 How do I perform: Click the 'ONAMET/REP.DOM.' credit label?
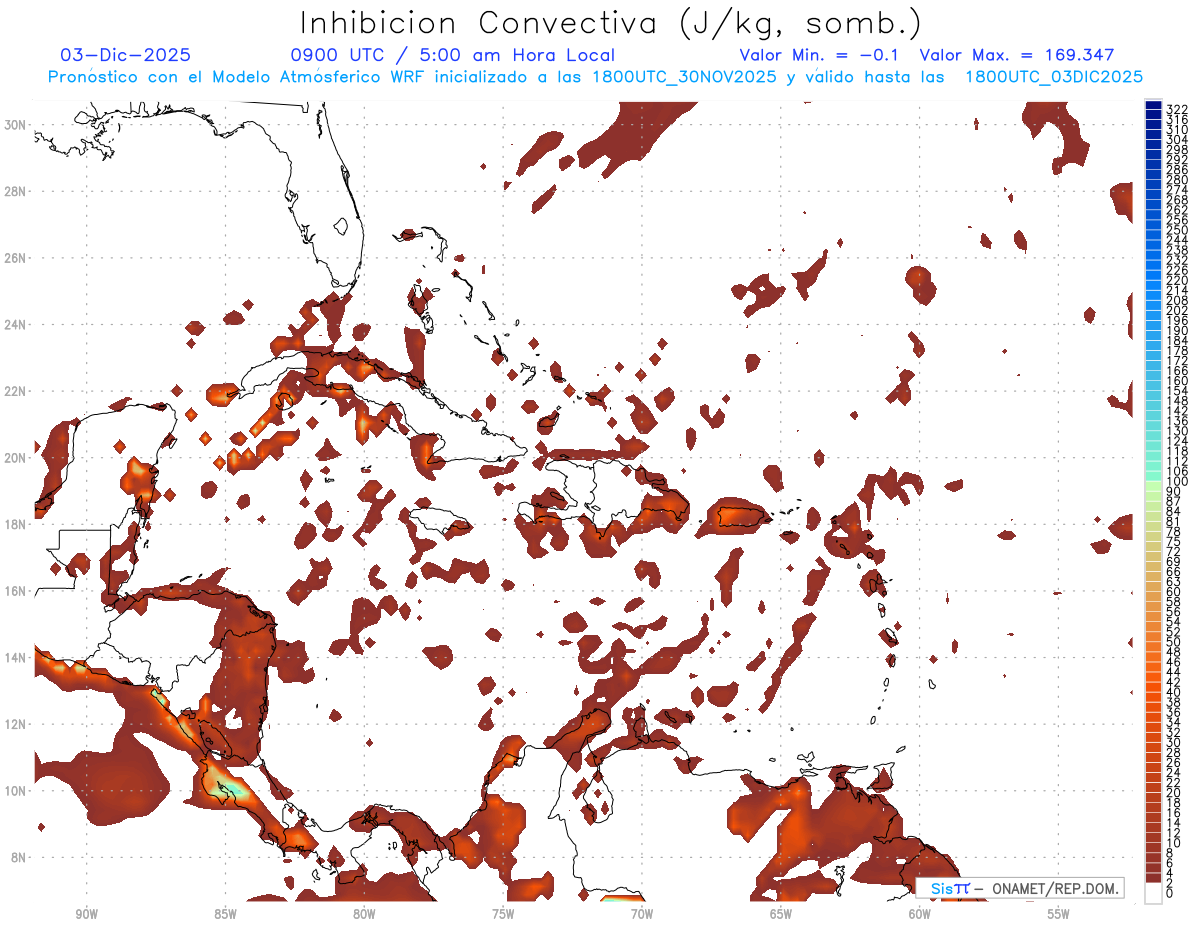(1054, 889)
